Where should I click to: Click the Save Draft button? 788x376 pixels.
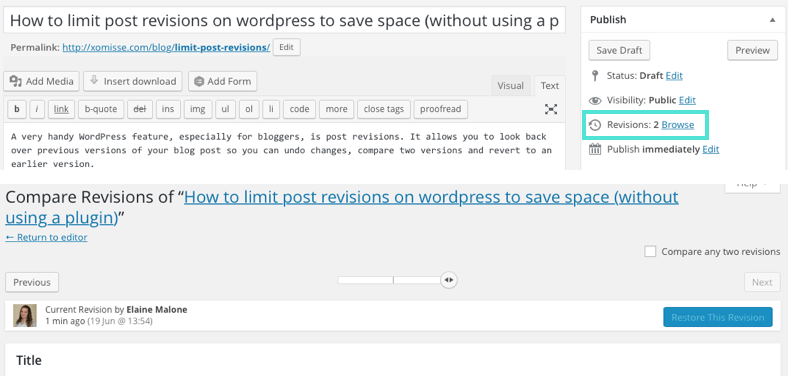click(x=619, y=50)
